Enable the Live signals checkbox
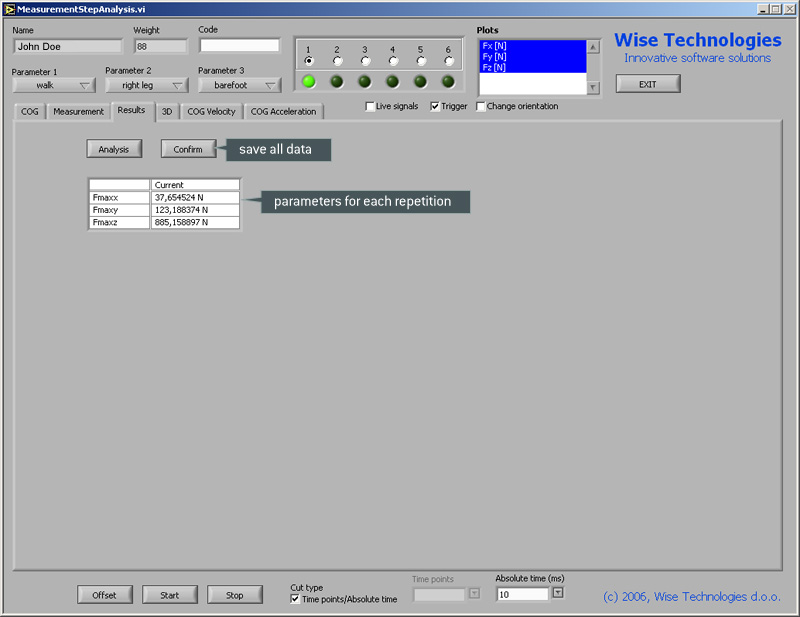Screen dimensions: 800x617 tap(370, 106)
